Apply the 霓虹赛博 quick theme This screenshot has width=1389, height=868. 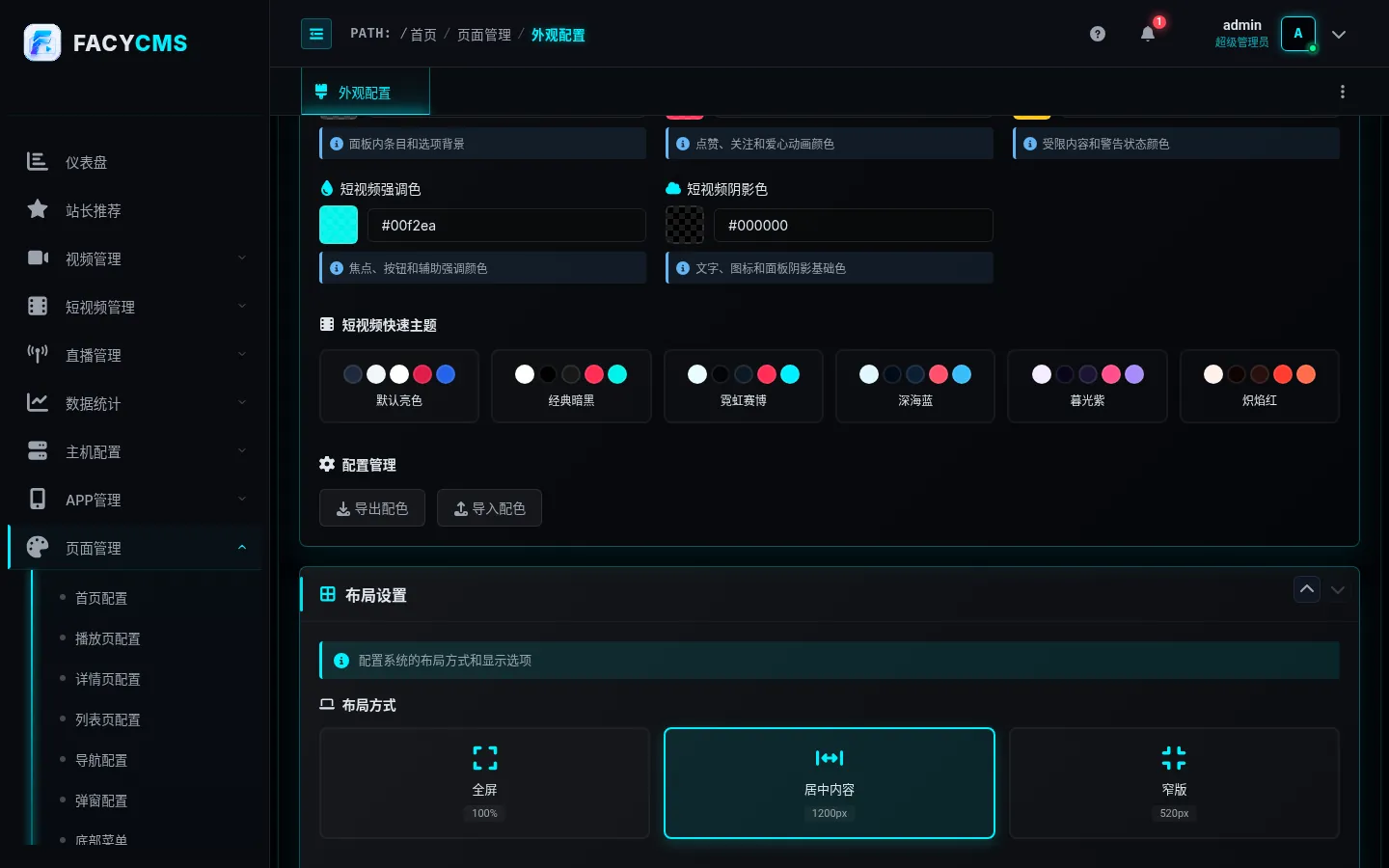(x=744, y=386)
